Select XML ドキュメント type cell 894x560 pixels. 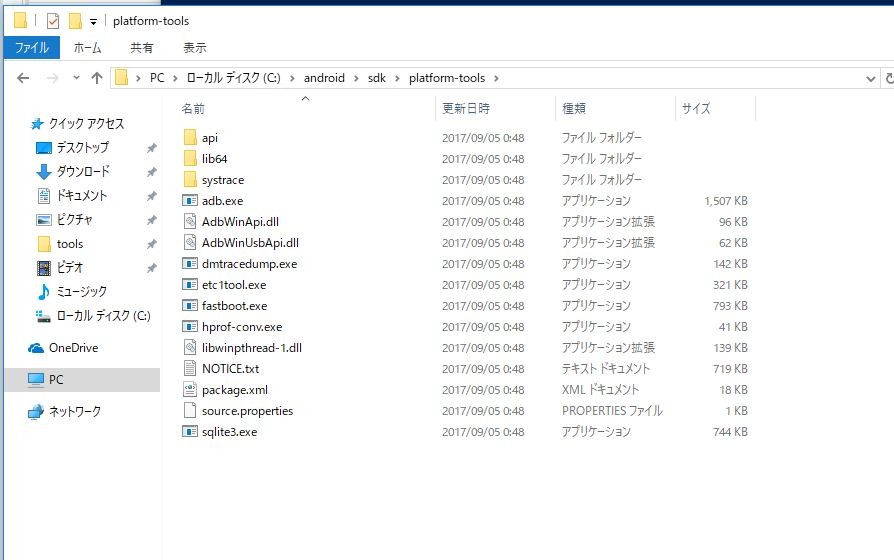coord(600,389)
